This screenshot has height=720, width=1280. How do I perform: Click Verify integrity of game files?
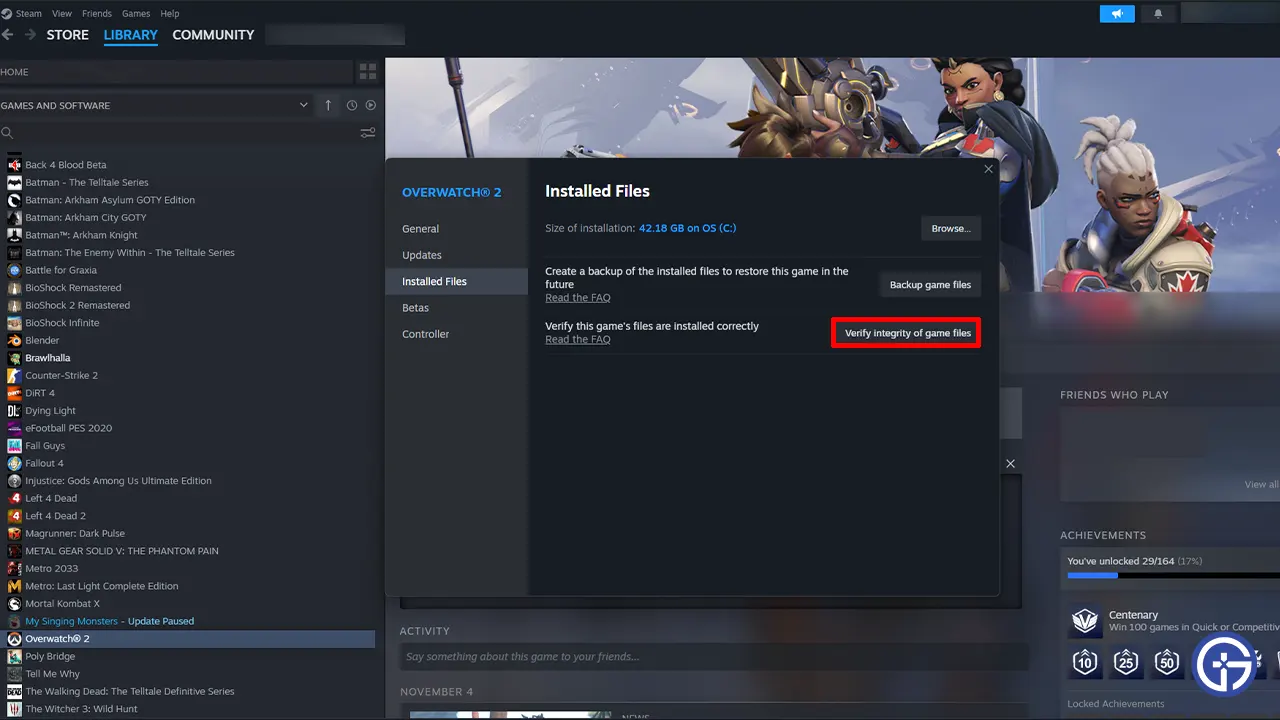[x=907, y=333]
